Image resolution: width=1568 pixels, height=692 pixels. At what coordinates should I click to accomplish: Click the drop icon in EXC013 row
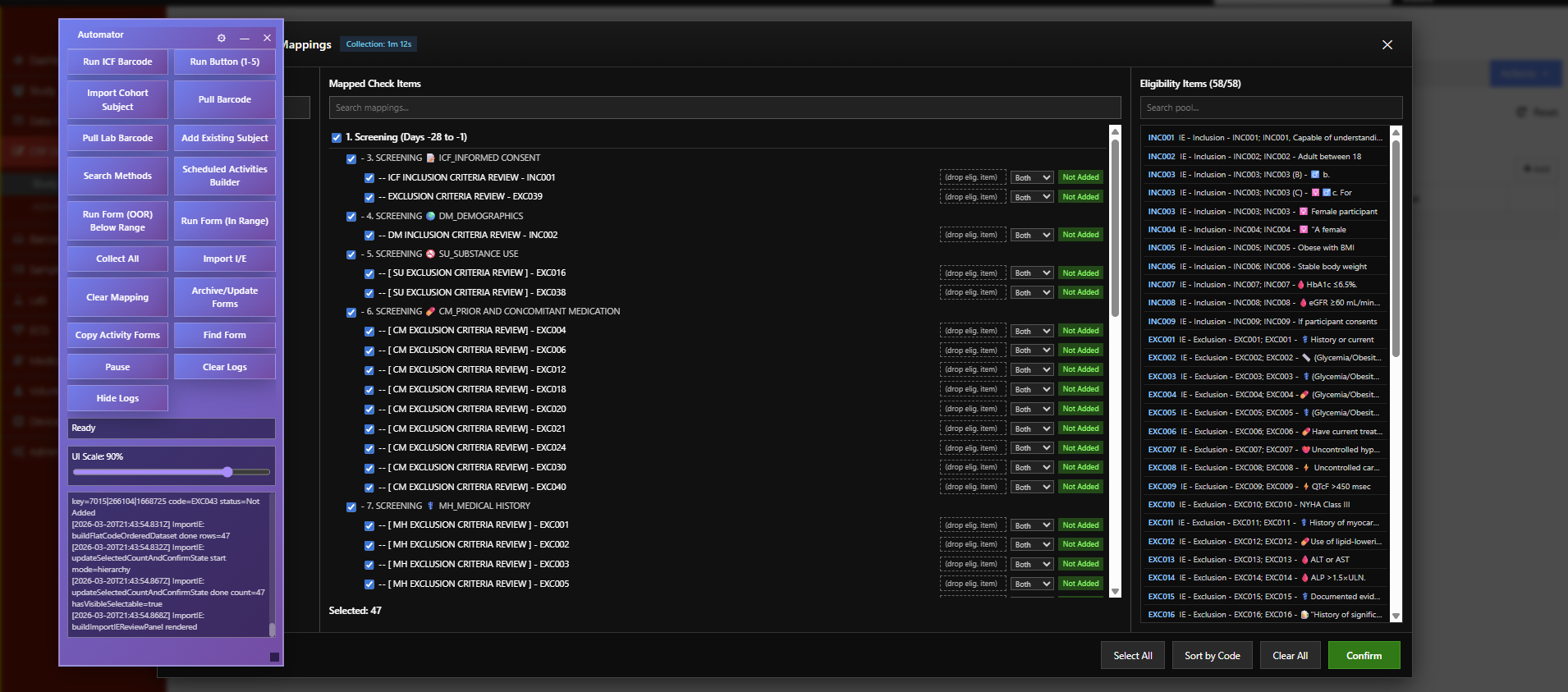click(1305, 560)
